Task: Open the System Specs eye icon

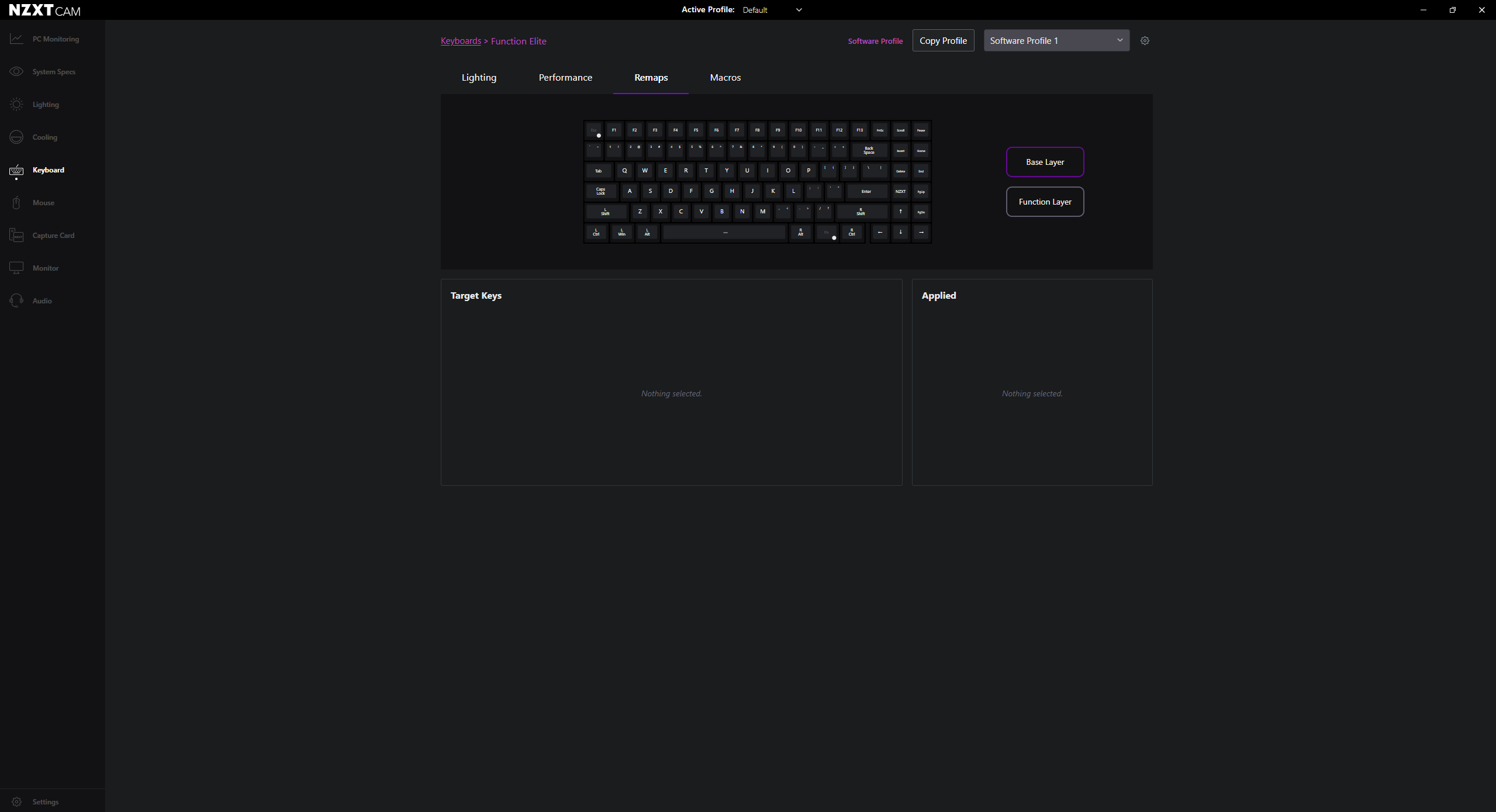Action: [16, 71]
